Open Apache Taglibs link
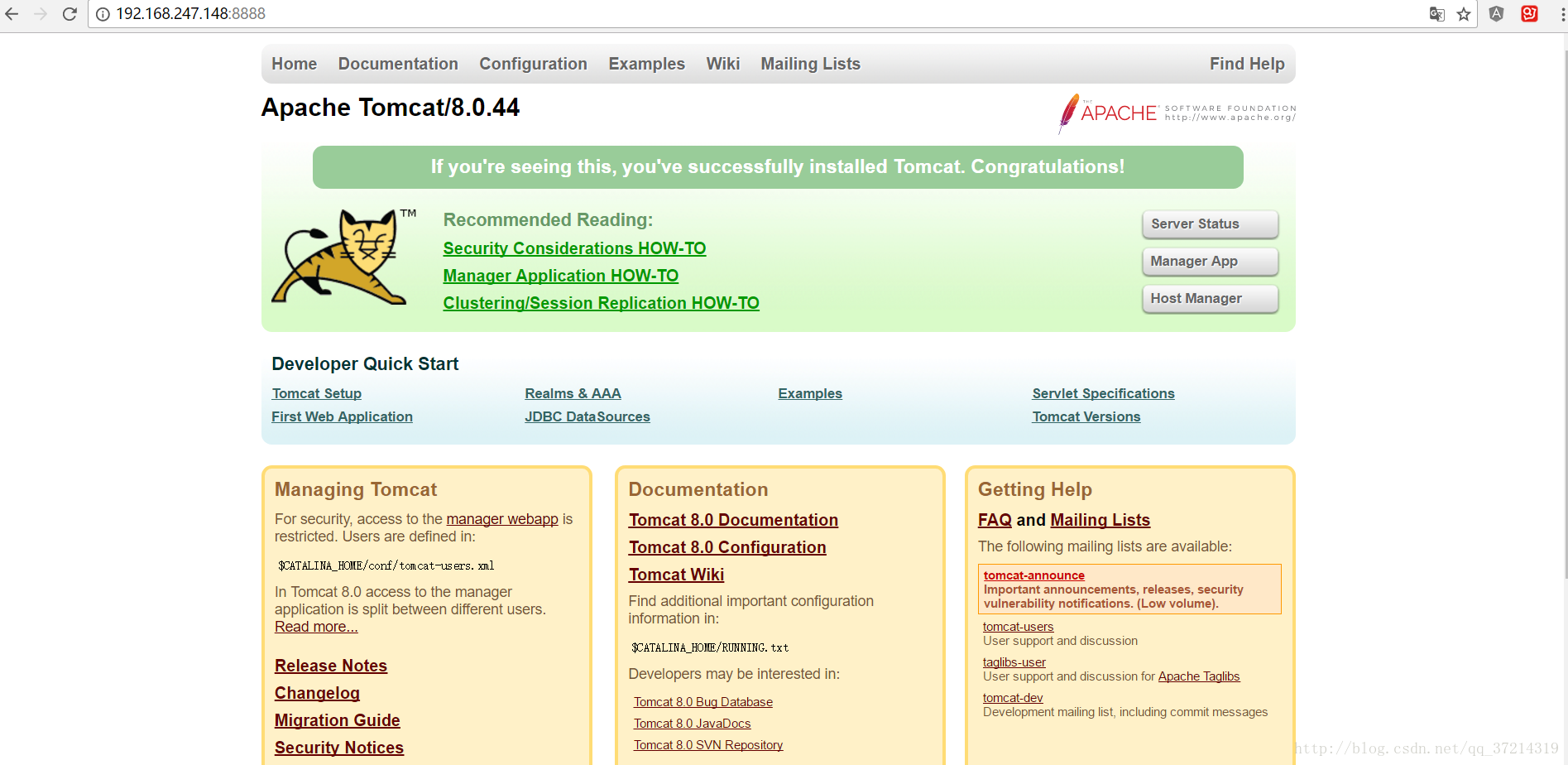This screenshot has height=765, width=1568. click(x=1199, y=676)
